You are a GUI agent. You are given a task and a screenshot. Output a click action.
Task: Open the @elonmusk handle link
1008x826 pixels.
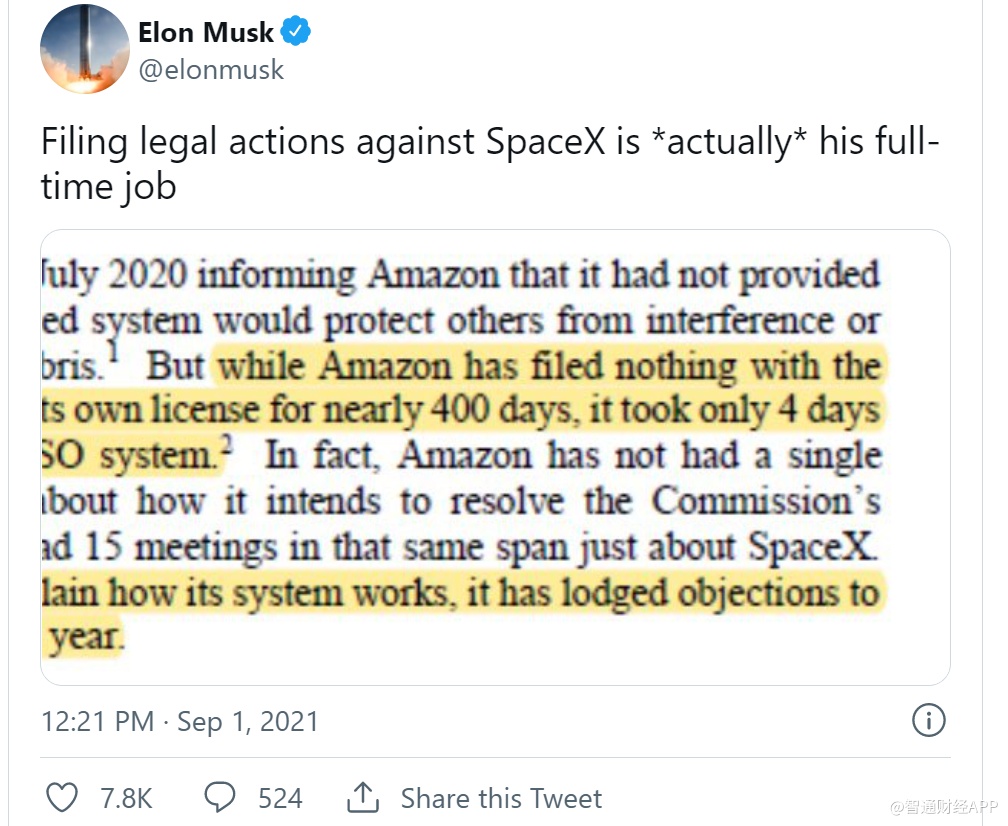tap(211, 69)
